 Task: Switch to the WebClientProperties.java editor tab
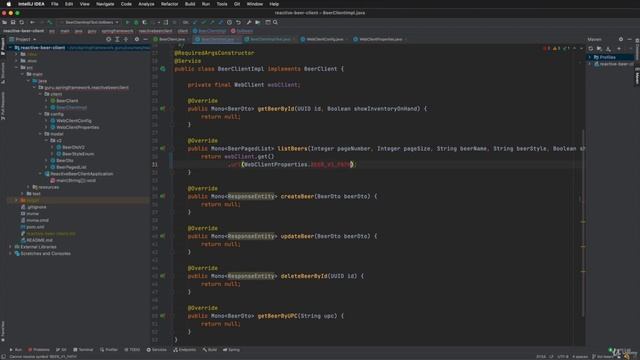tap(380, 39)
